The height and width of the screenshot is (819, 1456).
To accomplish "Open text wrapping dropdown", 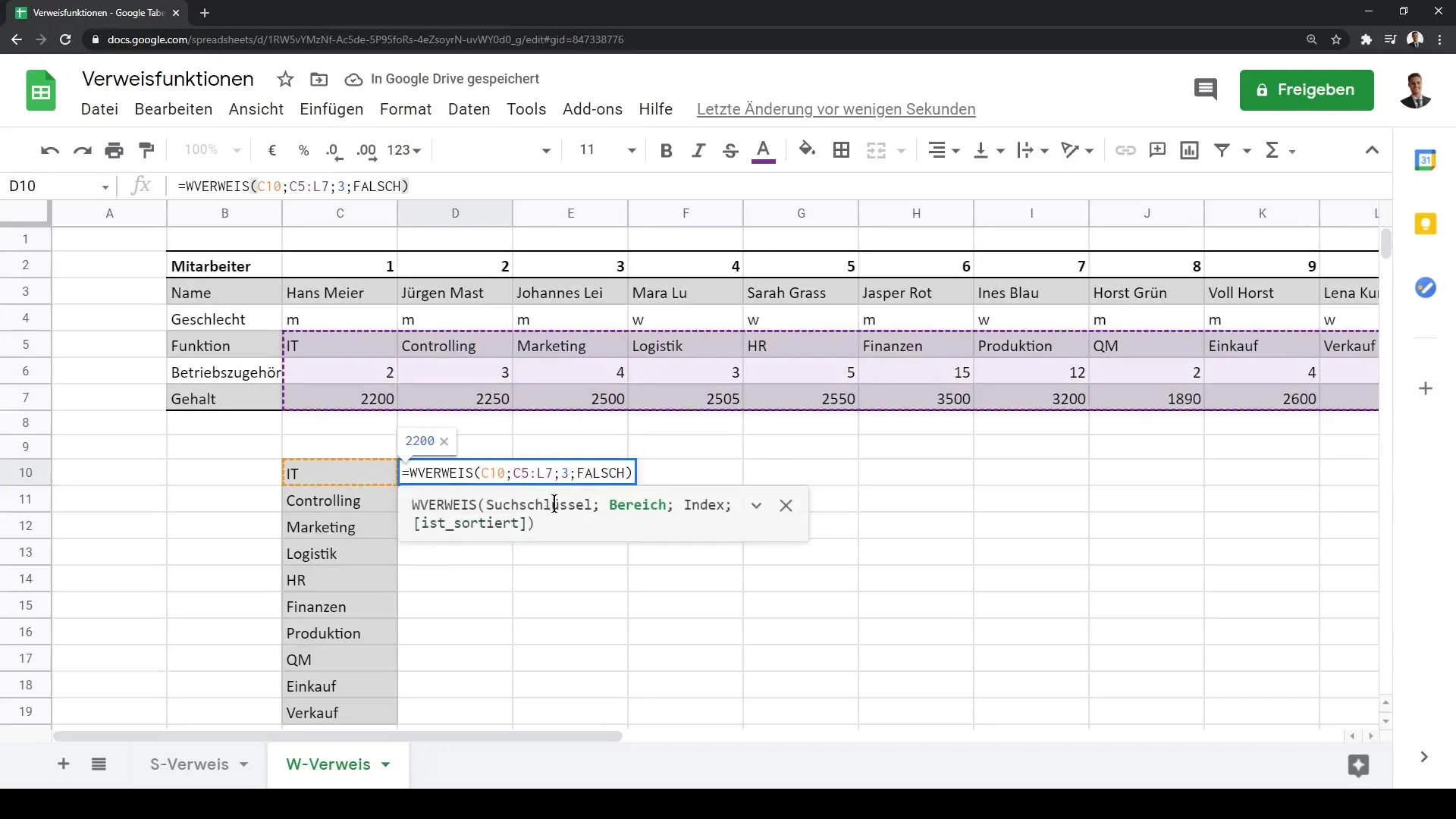I will point(1033,150).
